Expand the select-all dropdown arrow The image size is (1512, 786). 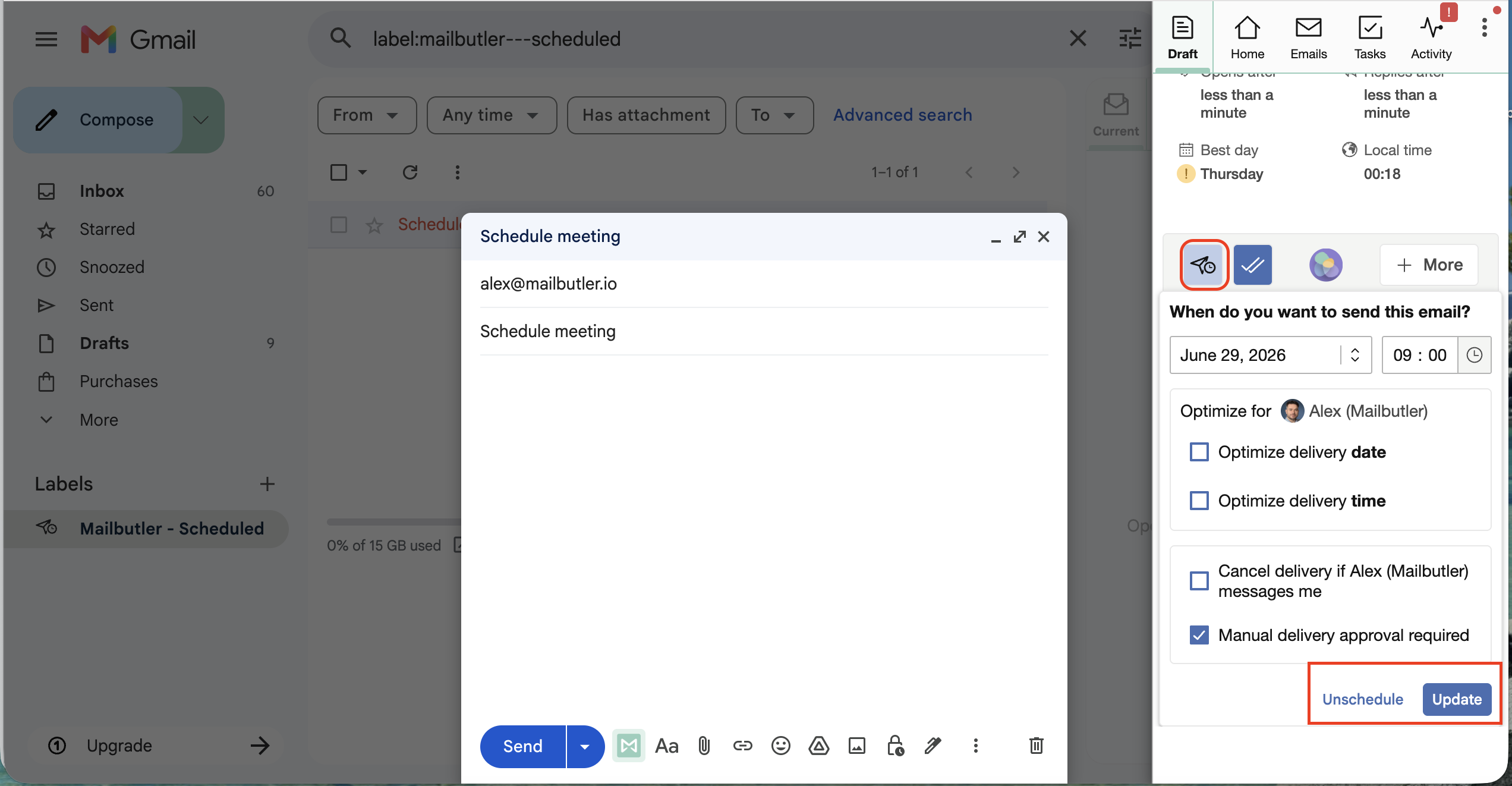pos(363,172)
